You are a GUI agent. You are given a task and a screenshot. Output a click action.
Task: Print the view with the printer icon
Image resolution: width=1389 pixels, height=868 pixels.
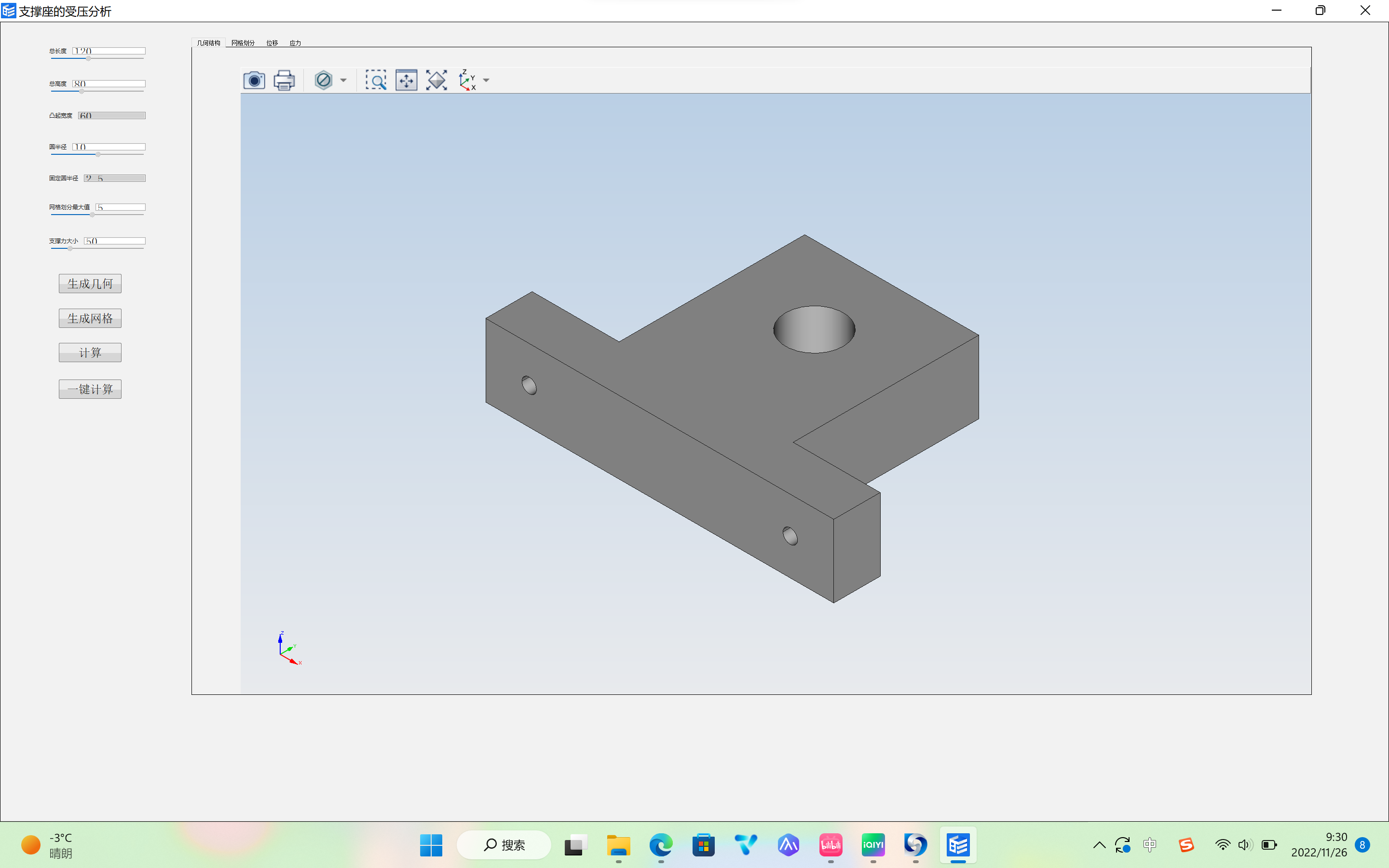click(x=284, y=81)
